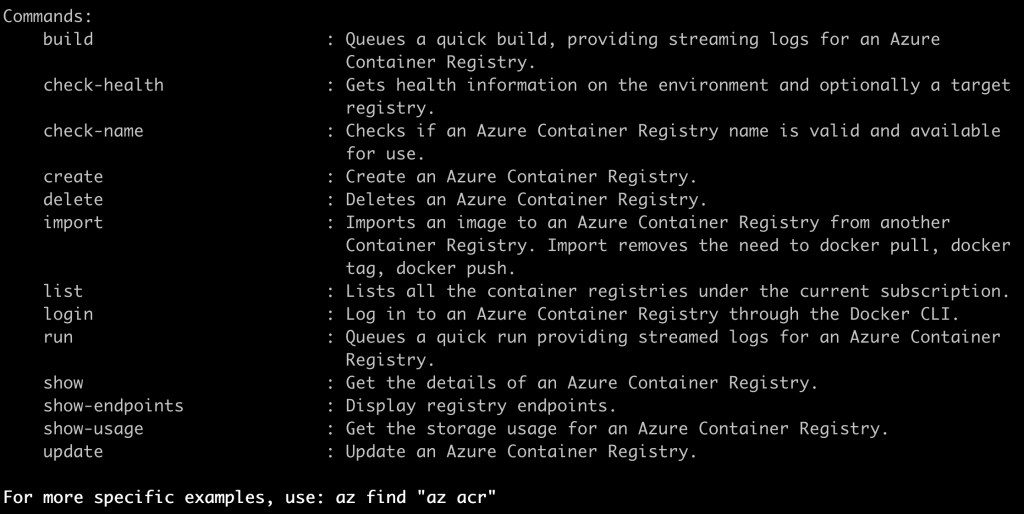Select the 'import' command entry
This screenshot has width=1024, height=514.
(73, 222)
